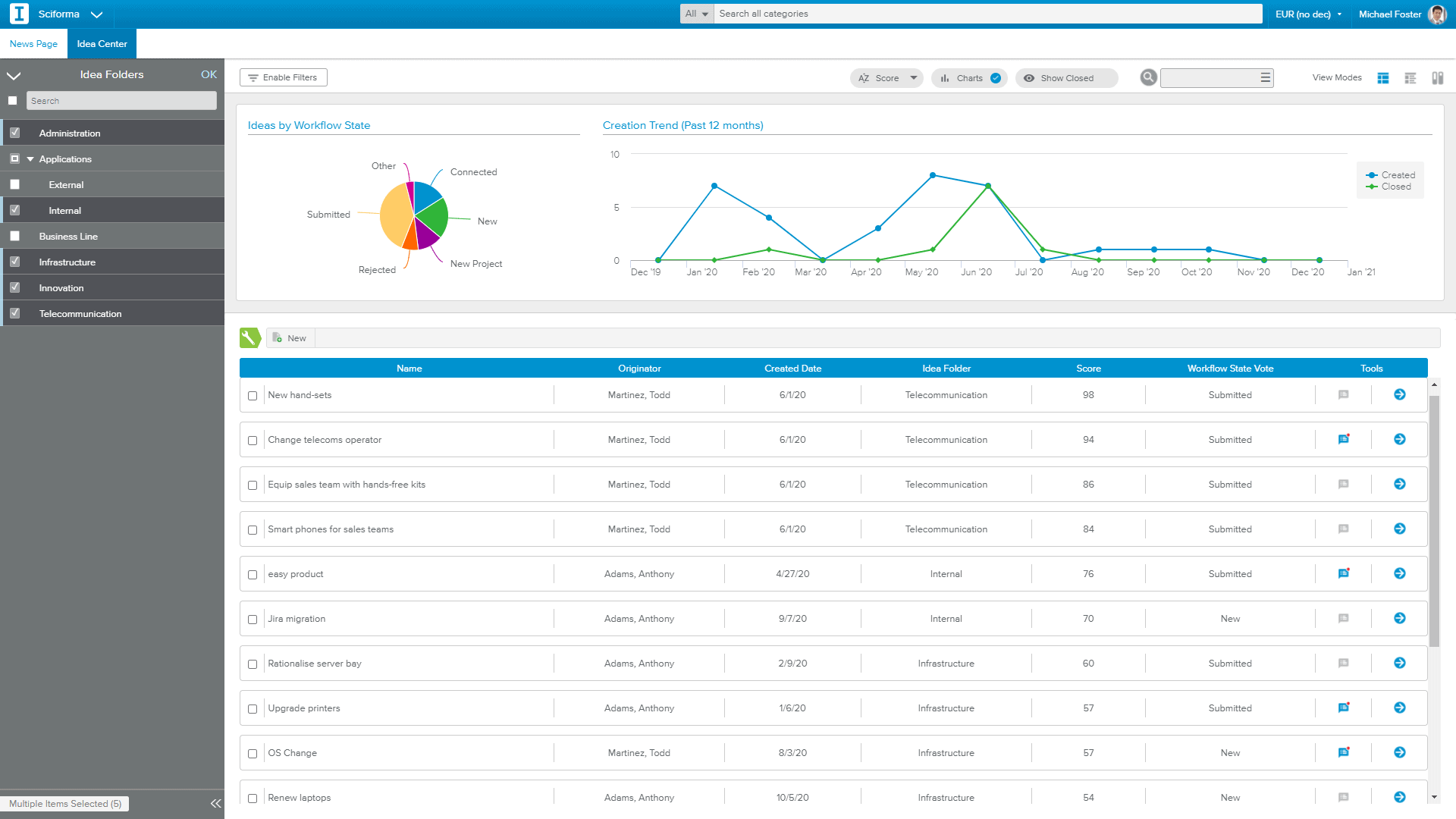This screenshot has width=1456, height=819.
Task: Check the External folder checkbox
Action: (14, 184)
